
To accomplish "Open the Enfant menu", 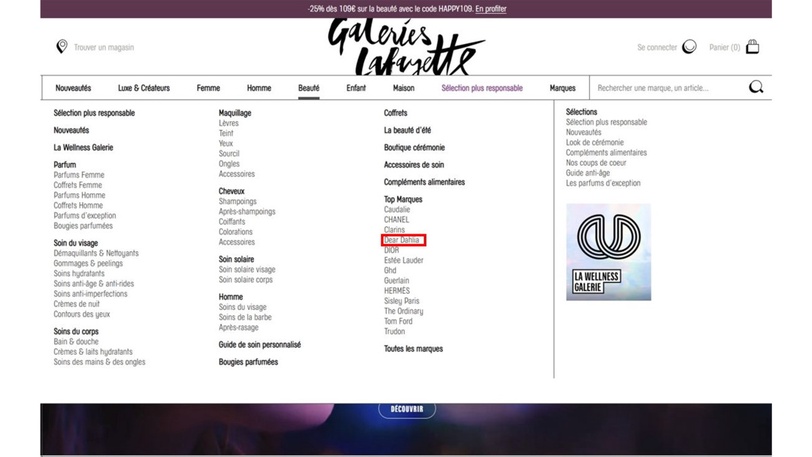I will point(356,88).
